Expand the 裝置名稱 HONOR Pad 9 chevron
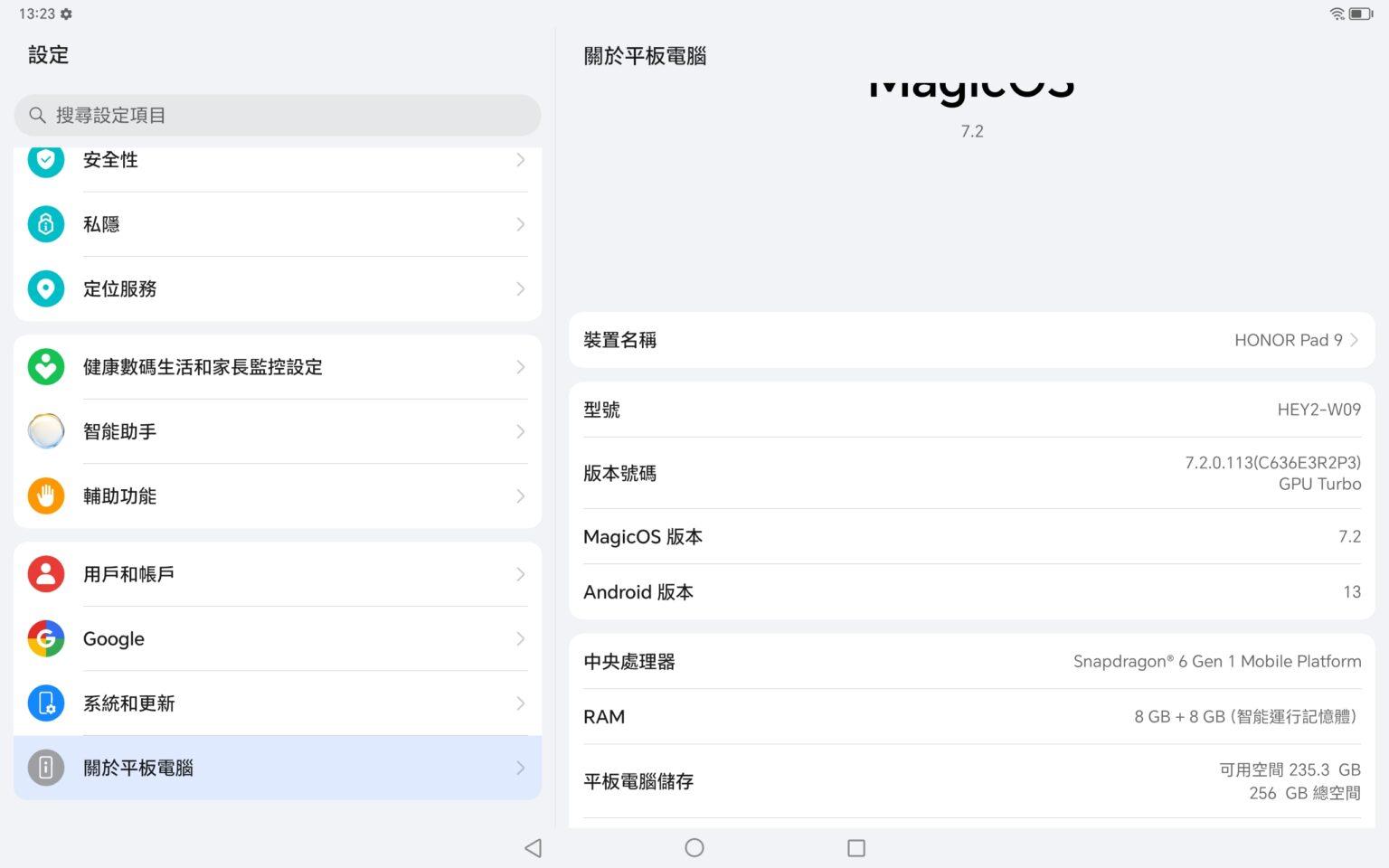The width and height of the screenshot is (1389, 868). (x=1354, y=340)
